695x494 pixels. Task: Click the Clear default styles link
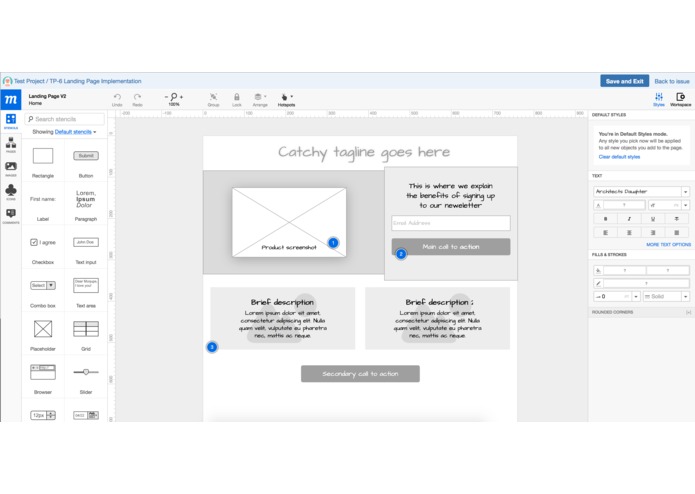(x=619, y=157)
